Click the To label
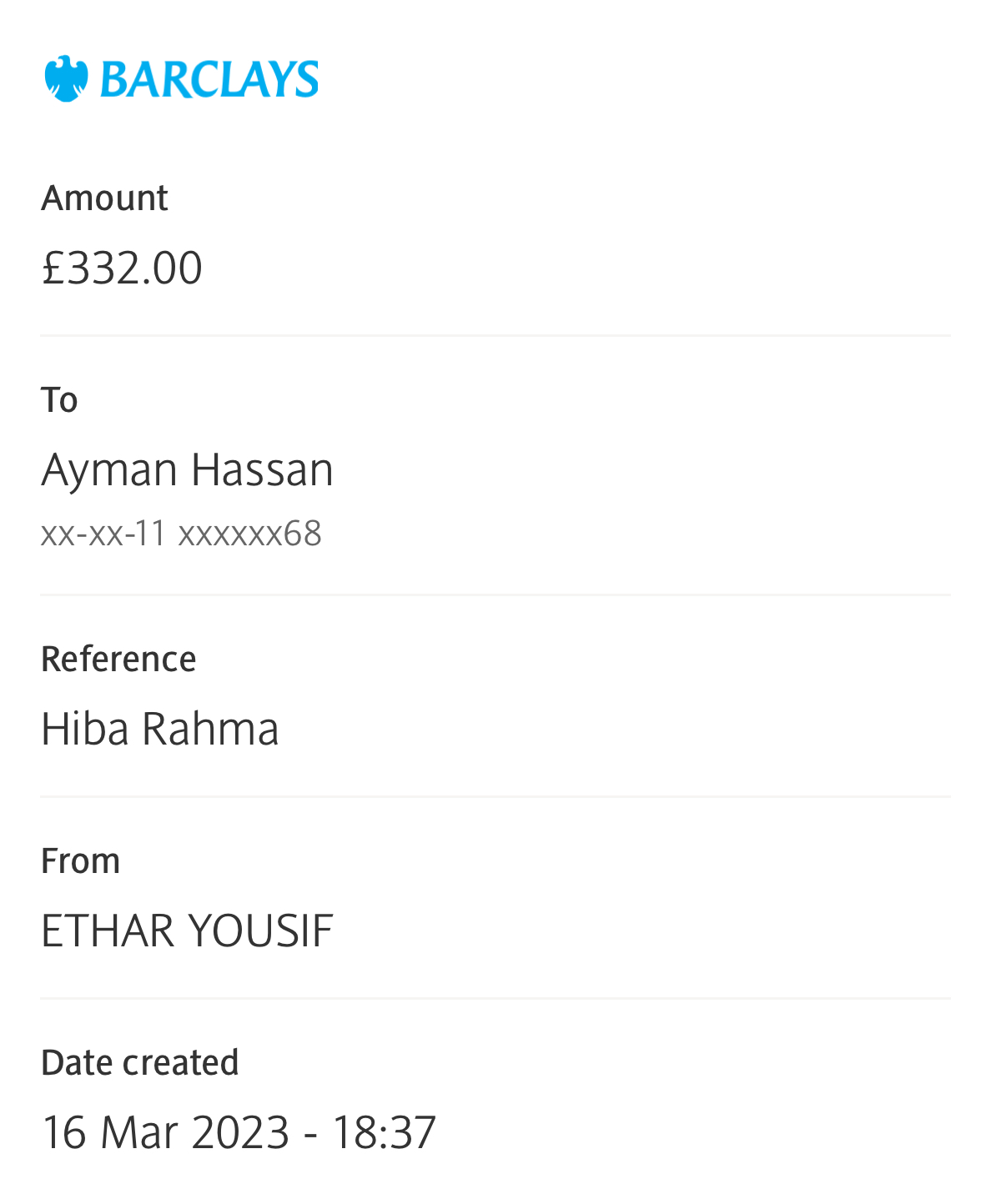 pos(59,400)
